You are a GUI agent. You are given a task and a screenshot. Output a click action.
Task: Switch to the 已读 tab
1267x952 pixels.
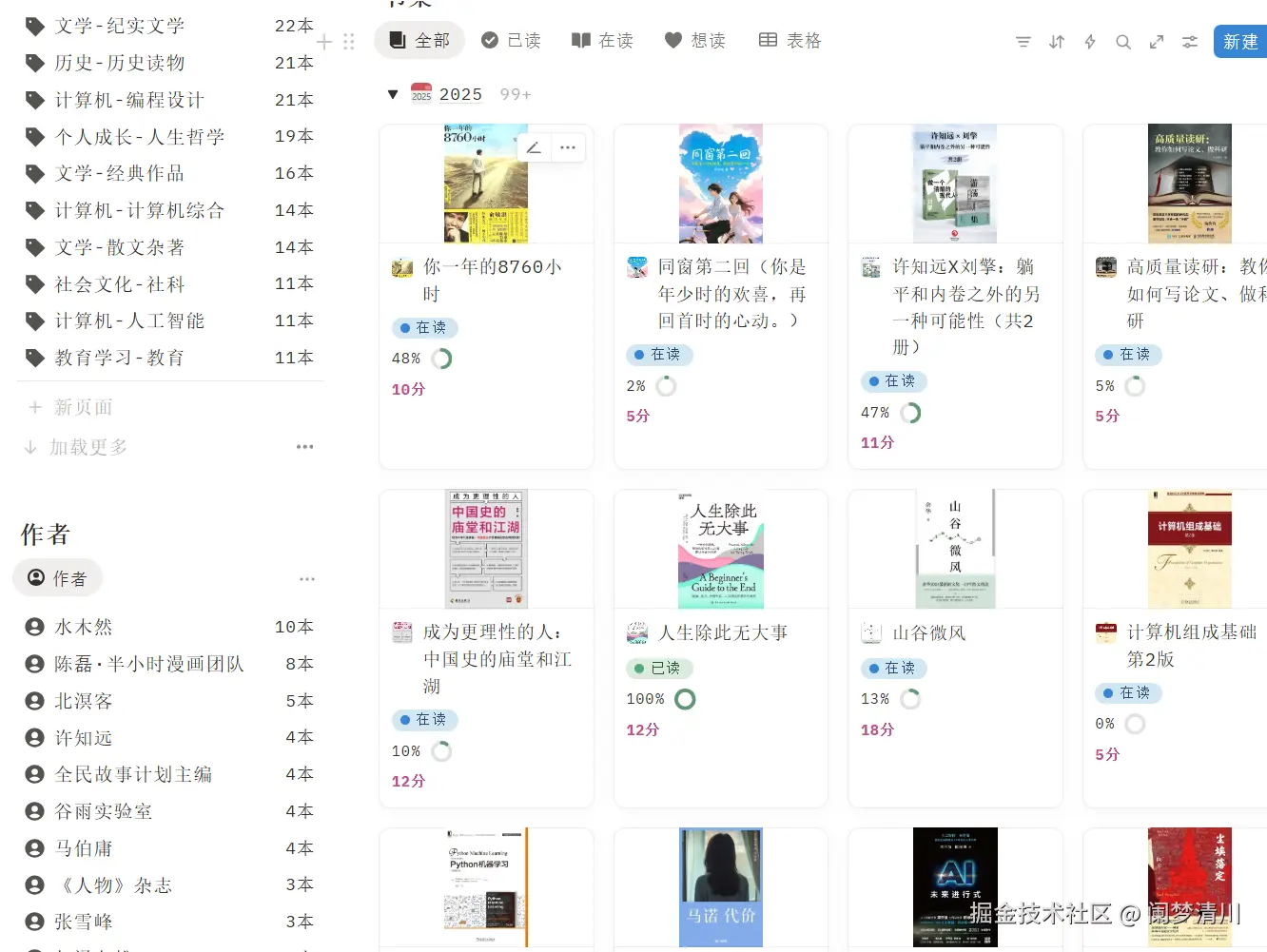[x=511, y=40]
